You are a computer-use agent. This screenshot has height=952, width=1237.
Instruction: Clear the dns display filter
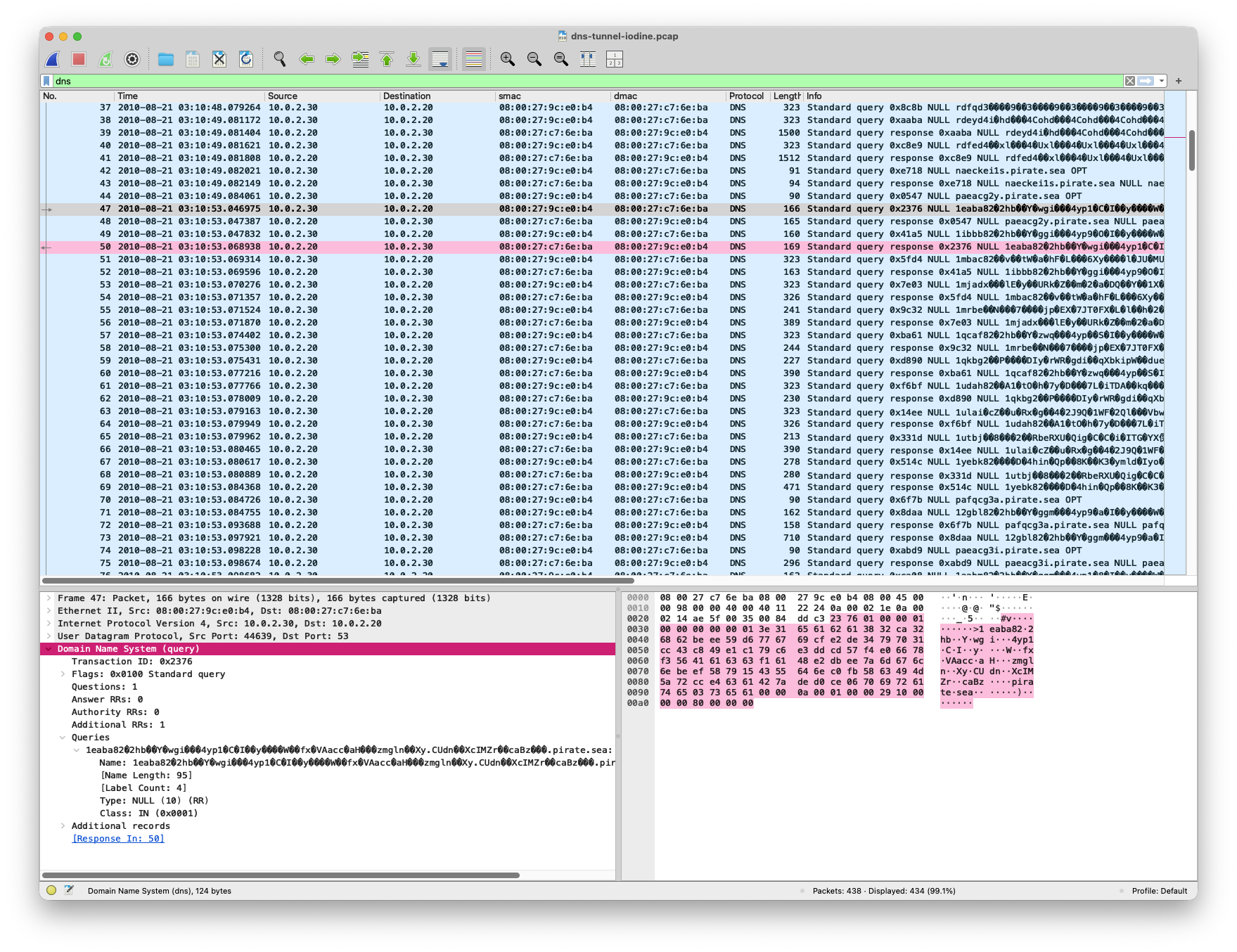(x=1129, y=81)
